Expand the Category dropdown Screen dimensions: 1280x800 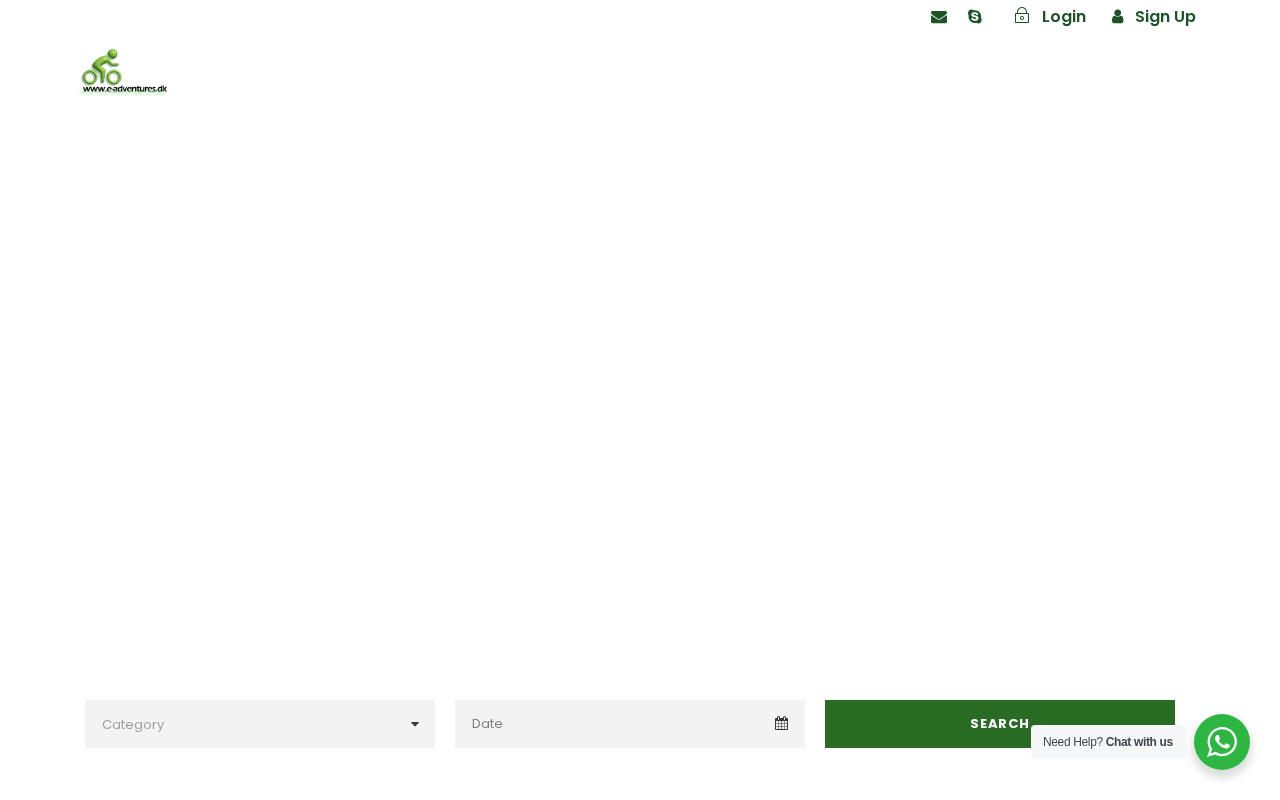tap(260, 724)
